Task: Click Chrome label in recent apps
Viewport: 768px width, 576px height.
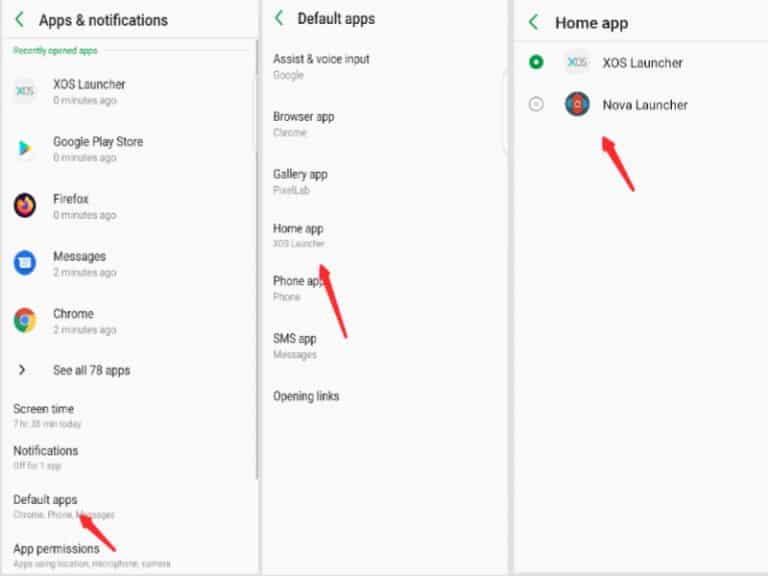Action: pos(73,313)
